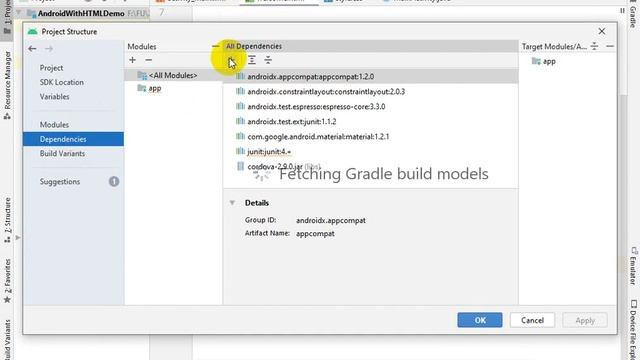This screenshot has width=640, height=360.
Task: Click the cordova-2.9.0.jar library icon
Action: pyautogui.click(x=240, y=166)
